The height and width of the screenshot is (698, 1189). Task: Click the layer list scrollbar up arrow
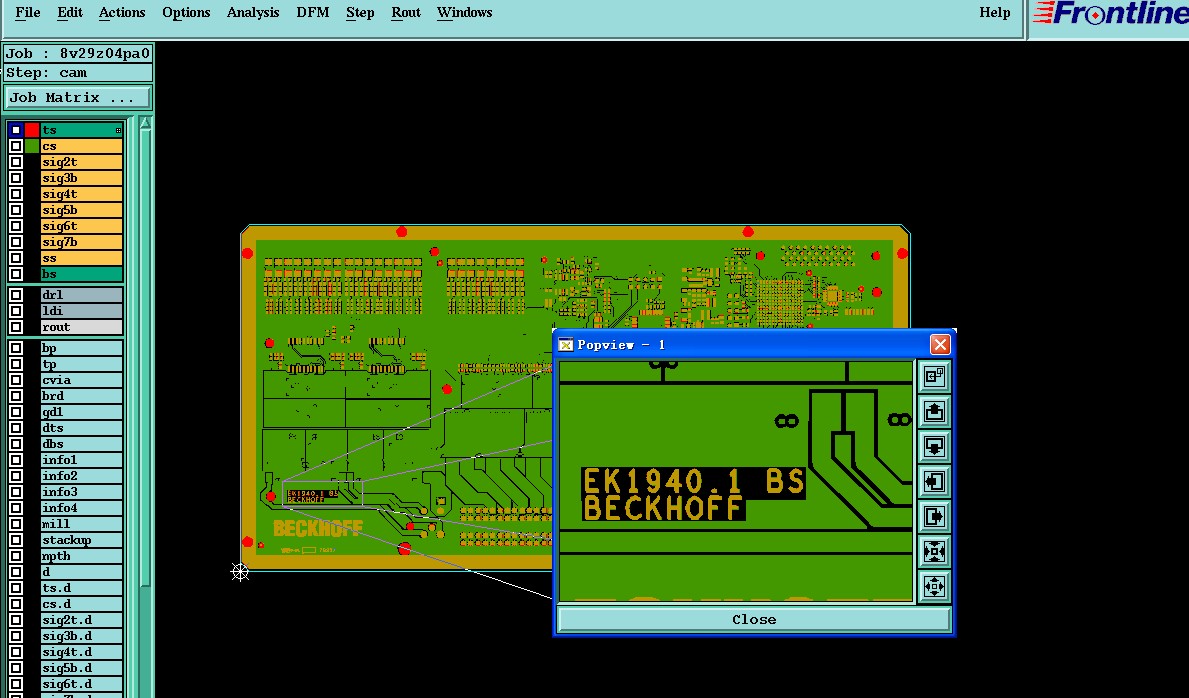tap(146, 123)
